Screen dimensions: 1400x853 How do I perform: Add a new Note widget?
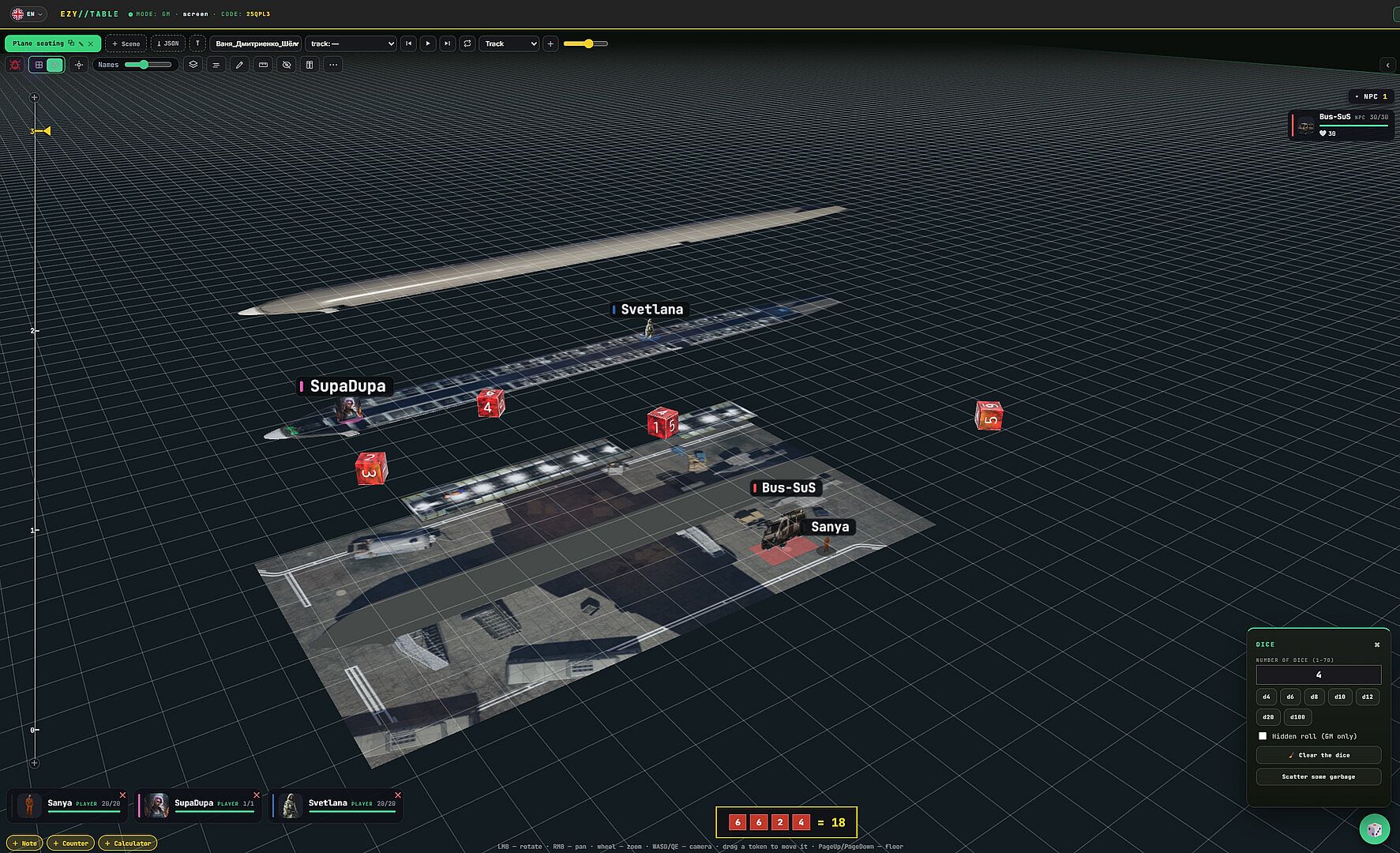click(24, 843)
